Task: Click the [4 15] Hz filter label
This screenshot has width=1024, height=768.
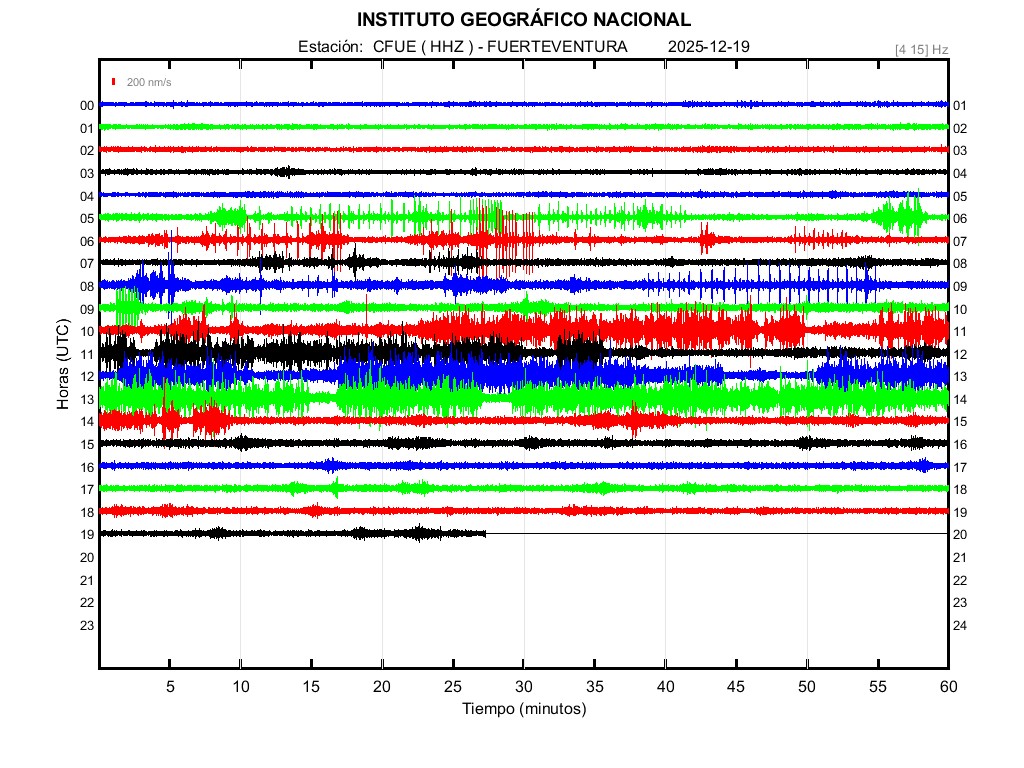Action: click(x=921, y=49)
